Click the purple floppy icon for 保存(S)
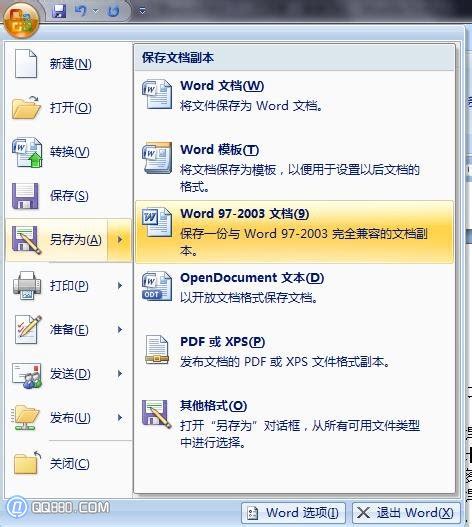Screen dimensions: 472x527 [25, 196]
